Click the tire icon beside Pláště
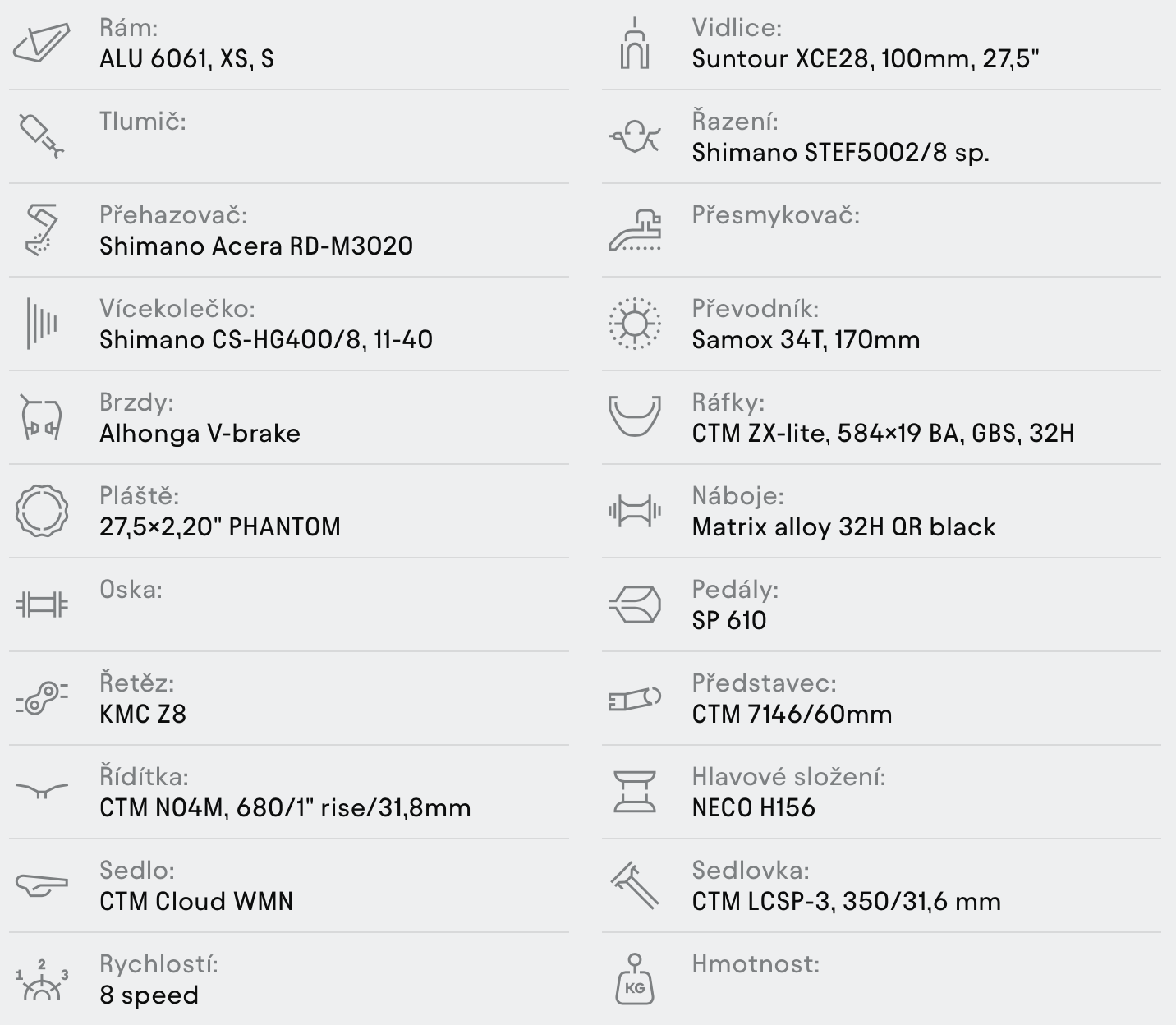Screen dimensions: 1176x1025 coord(41,511)
